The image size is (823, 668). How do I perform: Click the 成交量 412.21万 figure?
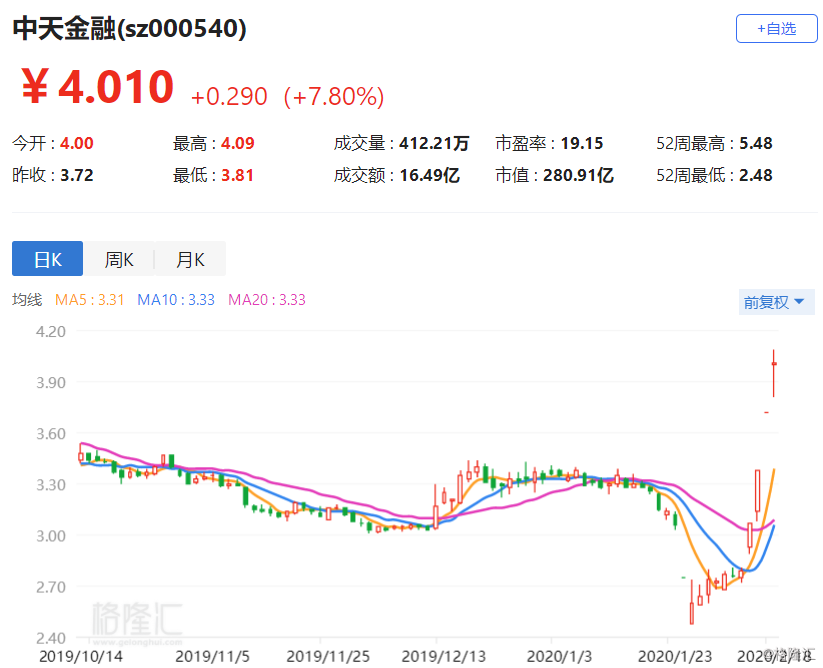point(434,143)
